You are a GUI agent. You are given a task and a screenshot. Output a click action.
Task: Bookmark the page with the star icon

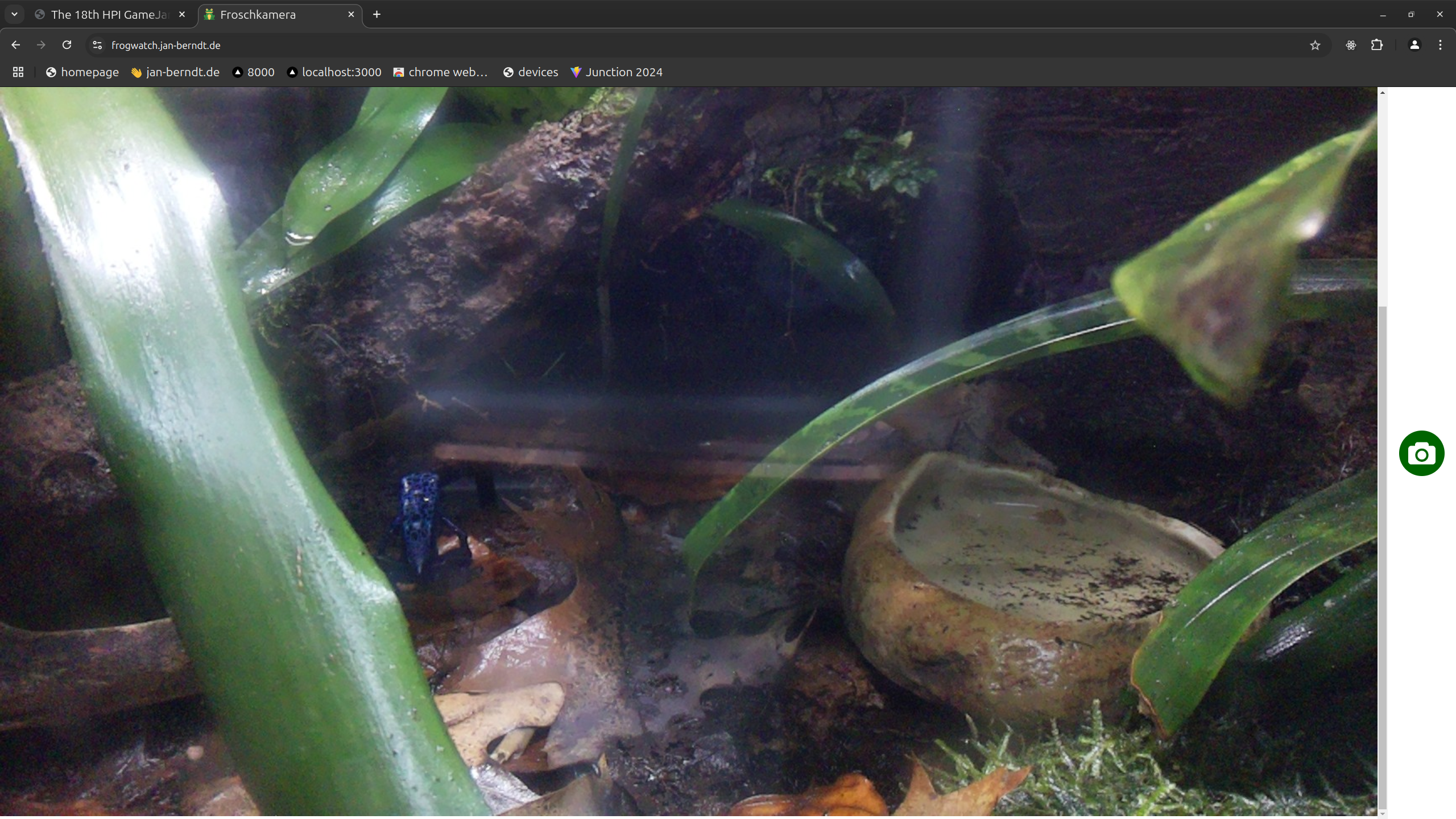pos(1314,45)
